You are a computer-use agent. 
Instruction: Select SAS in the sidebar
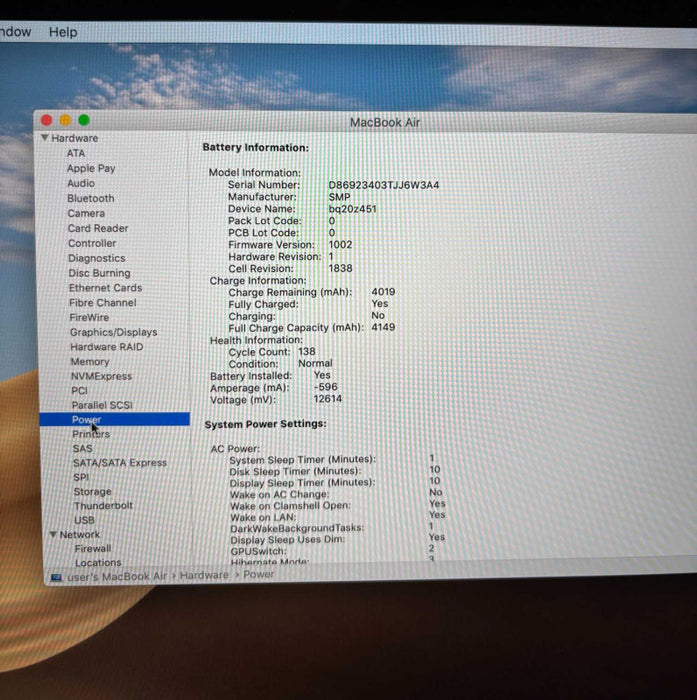tap(83, 448)
